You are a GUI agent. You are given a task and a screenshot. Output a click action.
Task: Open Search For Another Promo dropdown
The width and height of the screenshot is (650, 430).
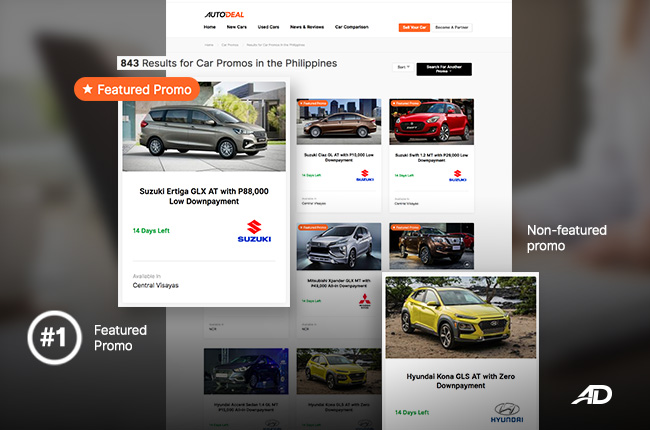point(444,69)
